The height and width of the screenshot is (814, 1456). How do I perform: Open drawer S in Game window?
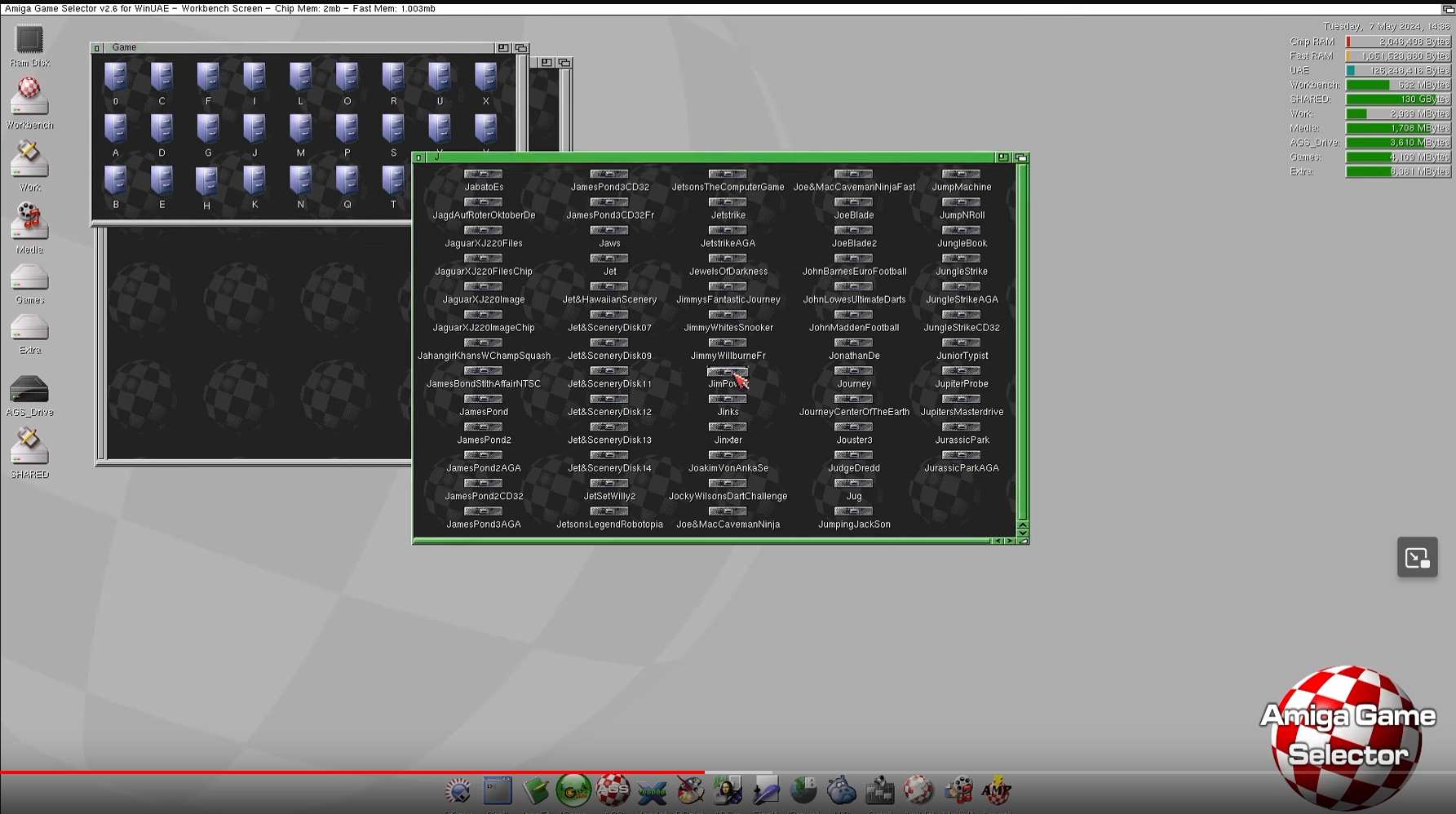393,135
